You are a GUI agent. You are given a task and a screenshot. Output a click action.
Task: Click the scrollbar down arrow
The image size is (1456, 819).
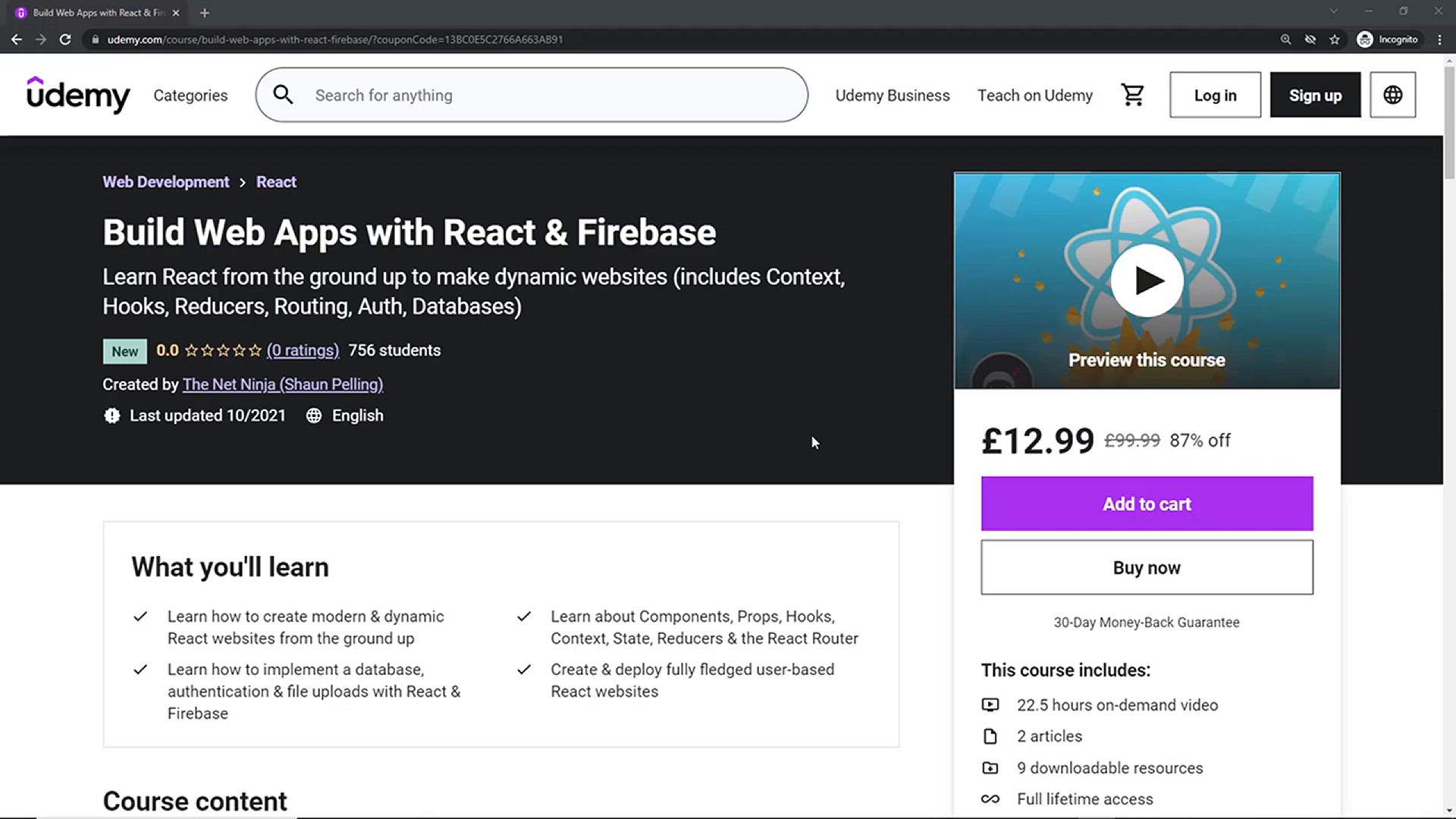click(x=1449, y=811)
